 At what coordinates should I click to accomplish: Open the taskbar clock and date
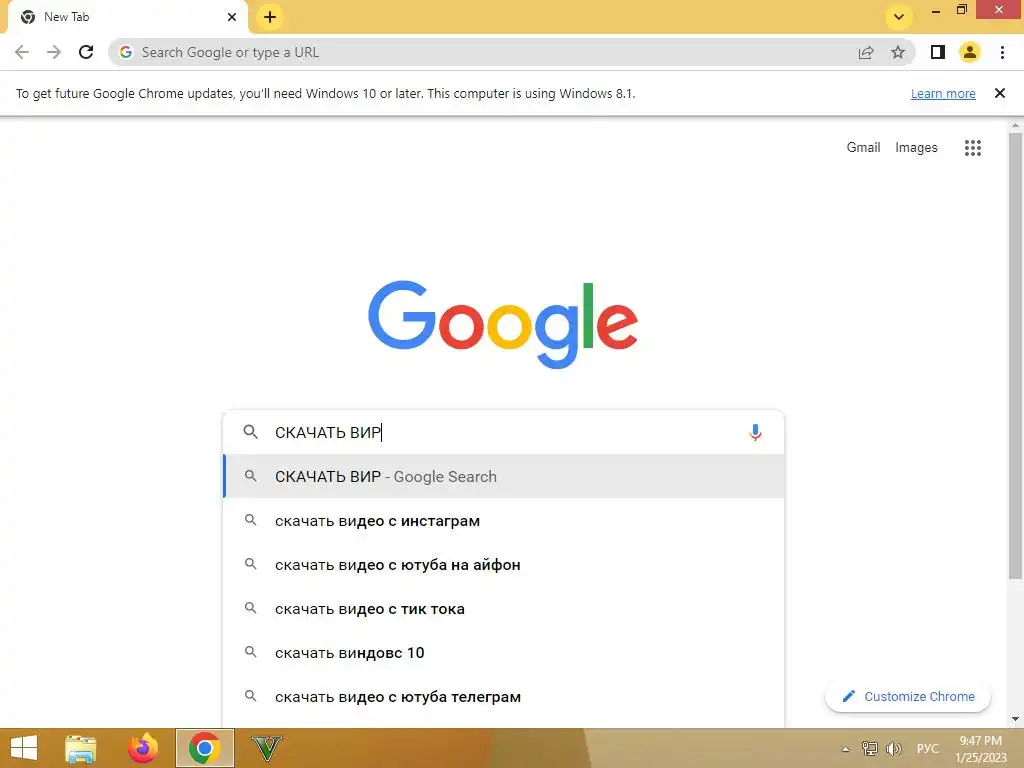[x=981, y=749]
